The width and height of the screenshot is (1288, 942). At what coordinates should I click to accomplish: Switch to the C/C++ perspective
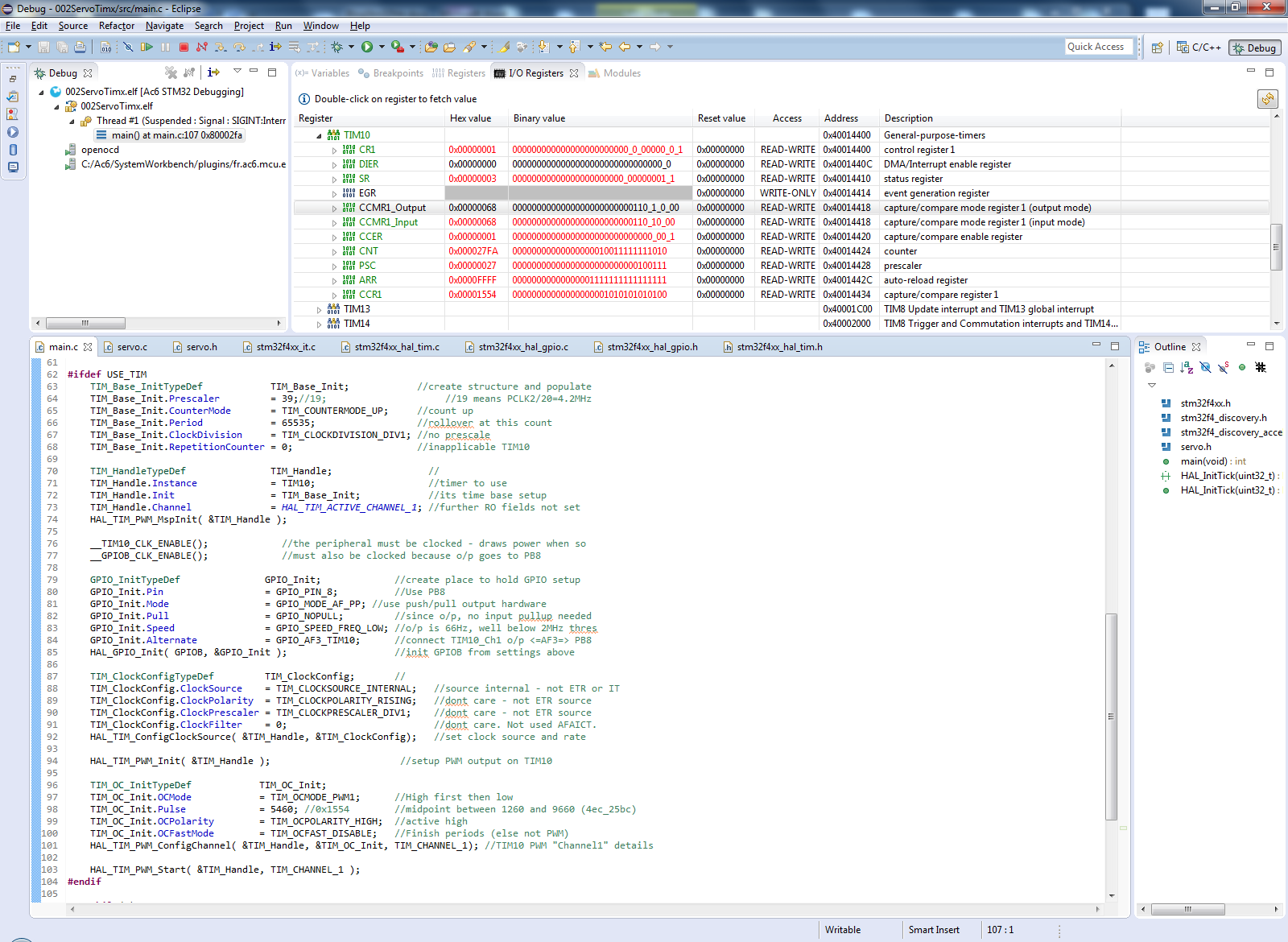pos(1199,48)
